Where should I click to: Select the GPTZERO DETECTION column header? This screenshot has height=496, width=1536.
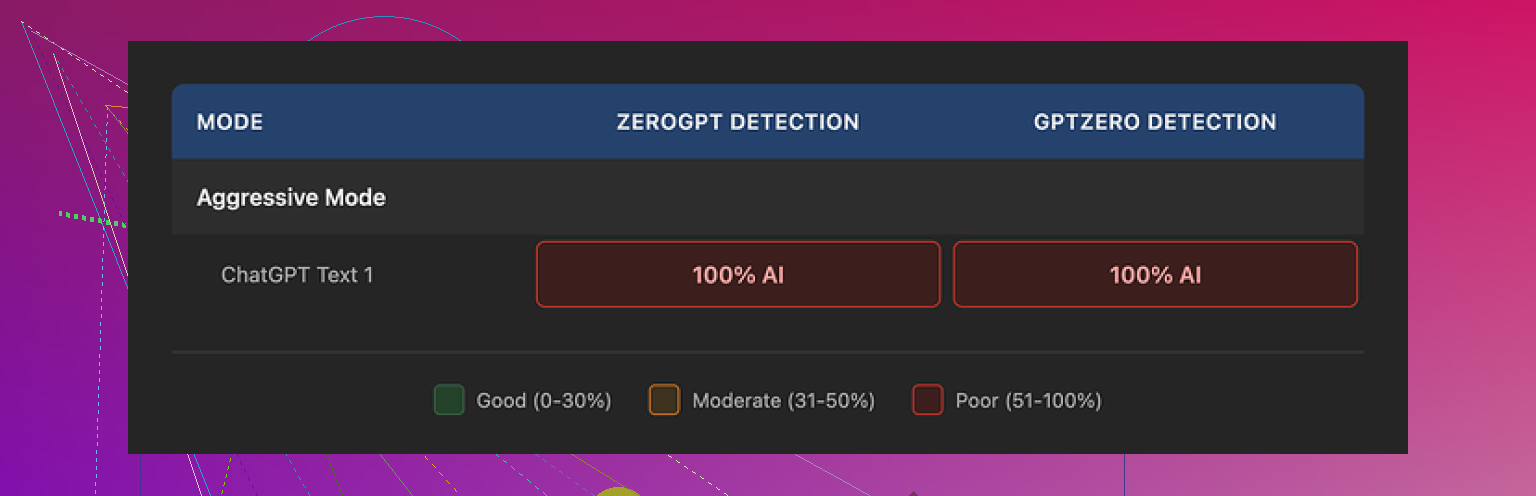(x=1155, y=122)
